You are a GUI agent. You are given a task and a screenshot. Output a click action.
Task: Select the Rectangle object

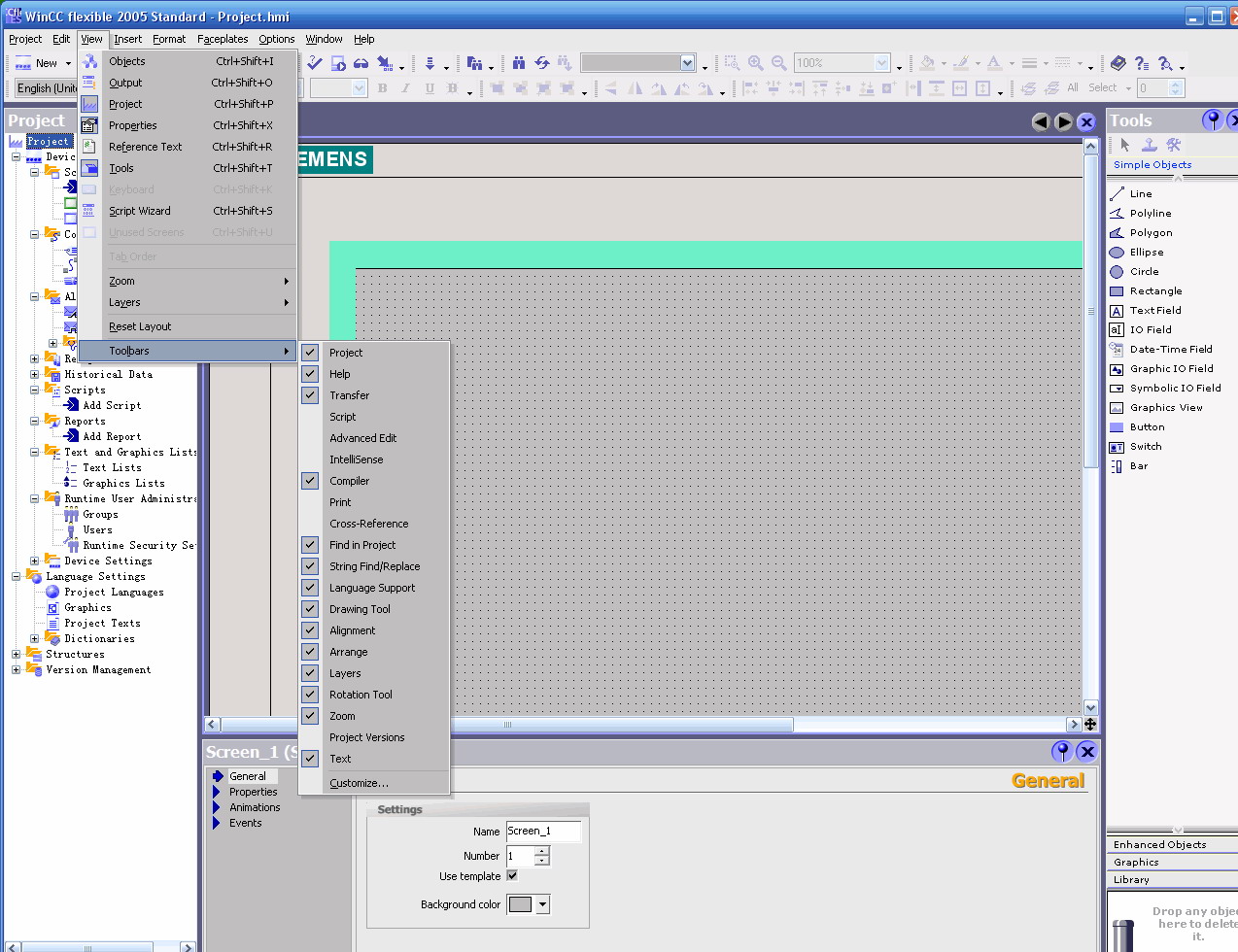tap(1146, 290)
